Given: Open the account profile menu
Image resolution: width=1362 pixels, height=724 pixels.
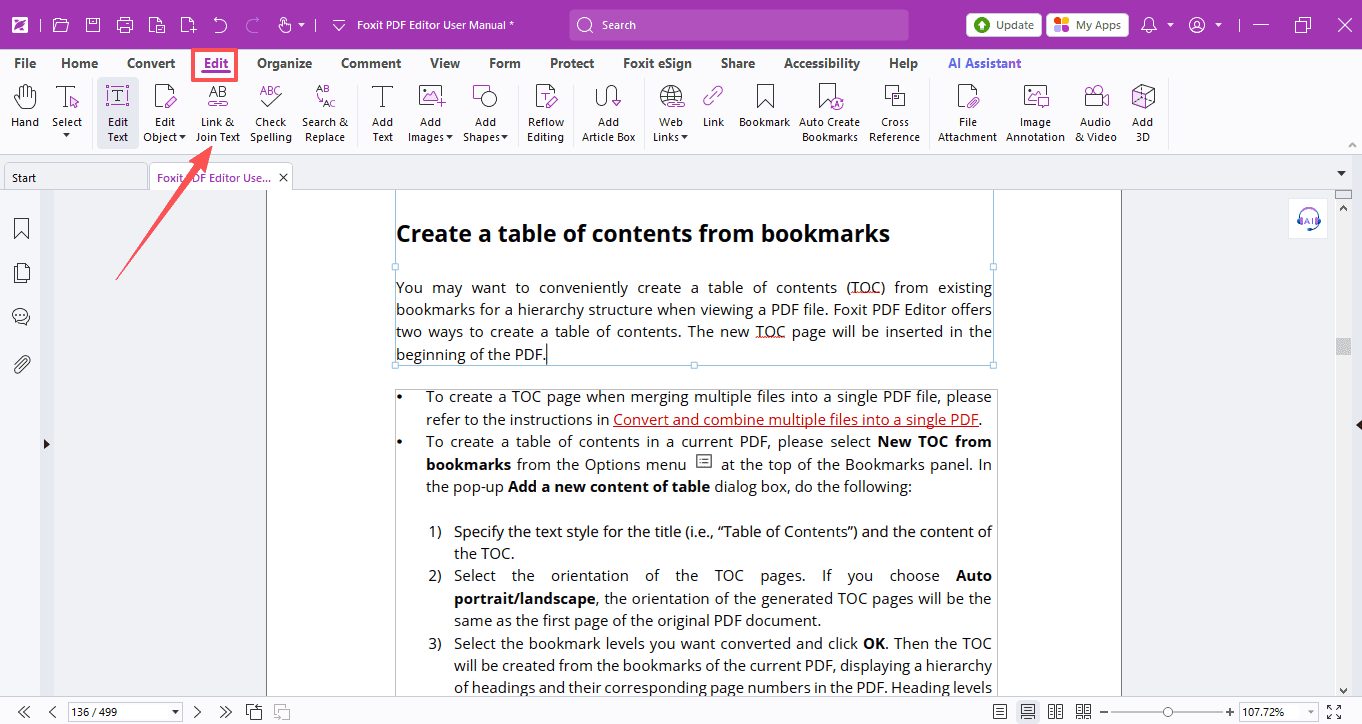Looking at the screenshot, I should (x=1205, y=25).
